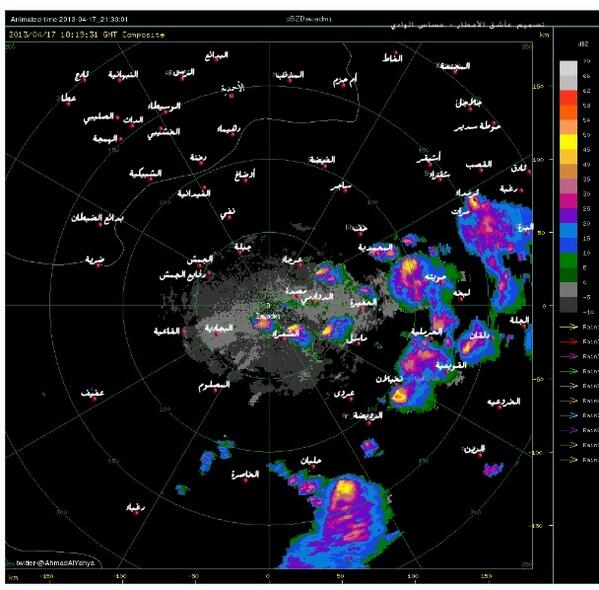Screen dimensions: 599x590
Task: Select the bright yellow swatch on the dBZ scale
Action: [x=568, y=141]
